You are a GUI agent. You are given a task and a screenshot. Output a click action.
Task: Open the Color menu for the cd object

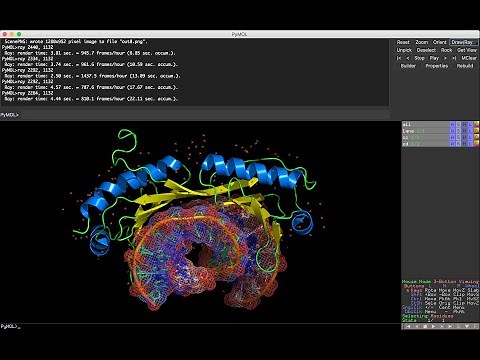476,144
